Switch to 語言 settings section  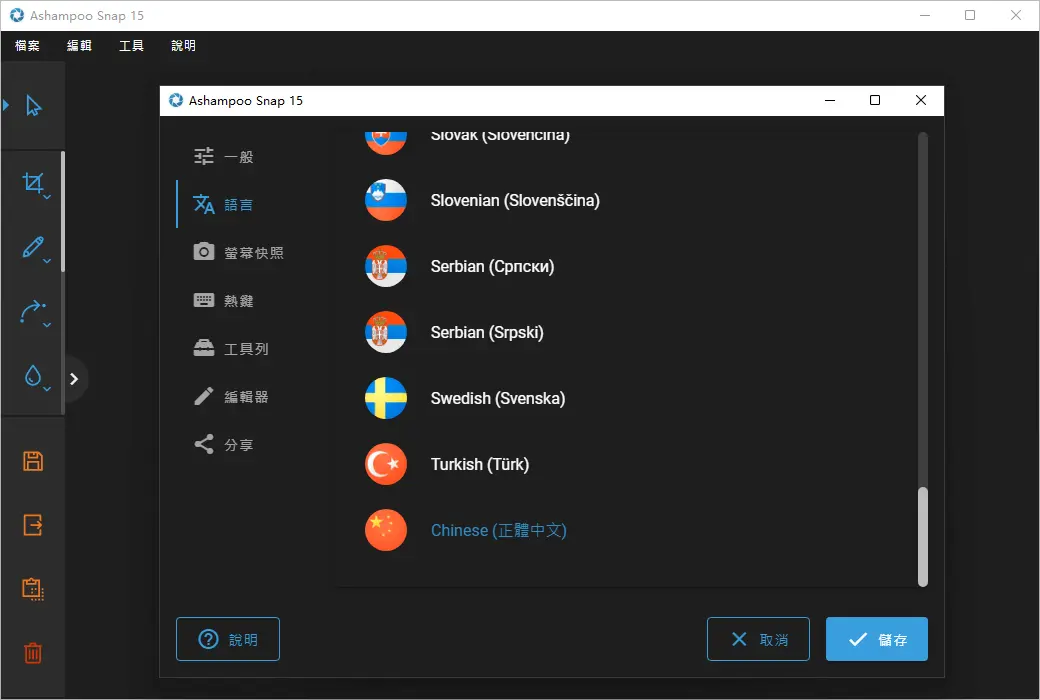224,204
